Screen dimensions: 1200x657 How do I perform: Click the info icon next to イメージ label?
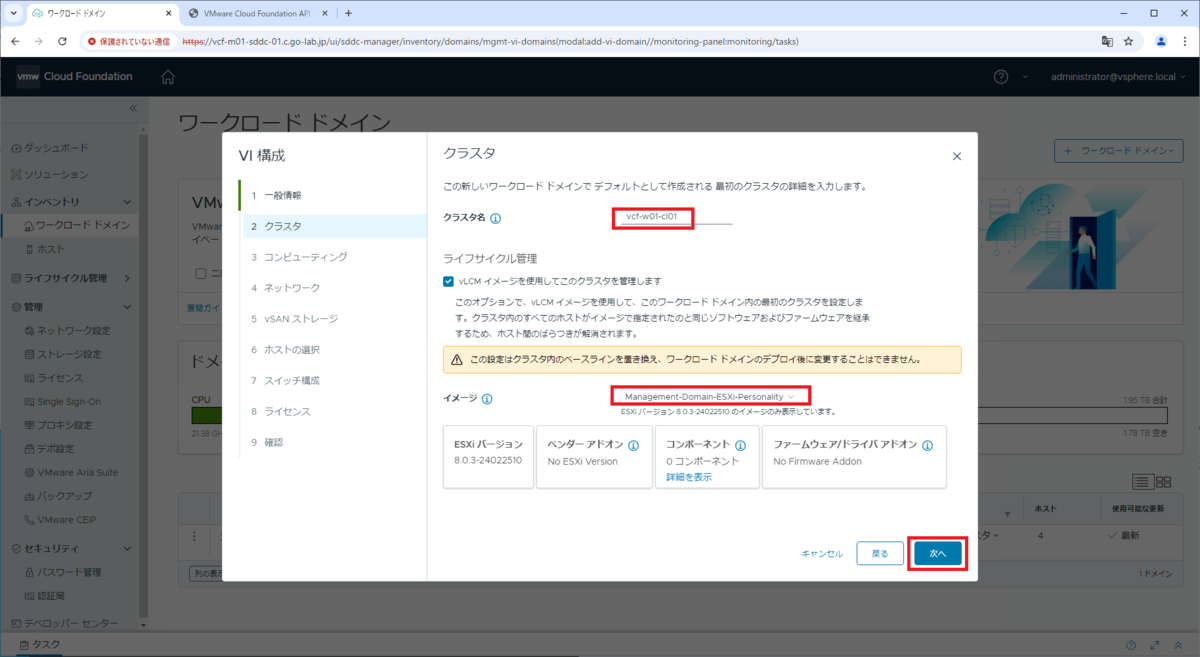[x=487, y=398]
